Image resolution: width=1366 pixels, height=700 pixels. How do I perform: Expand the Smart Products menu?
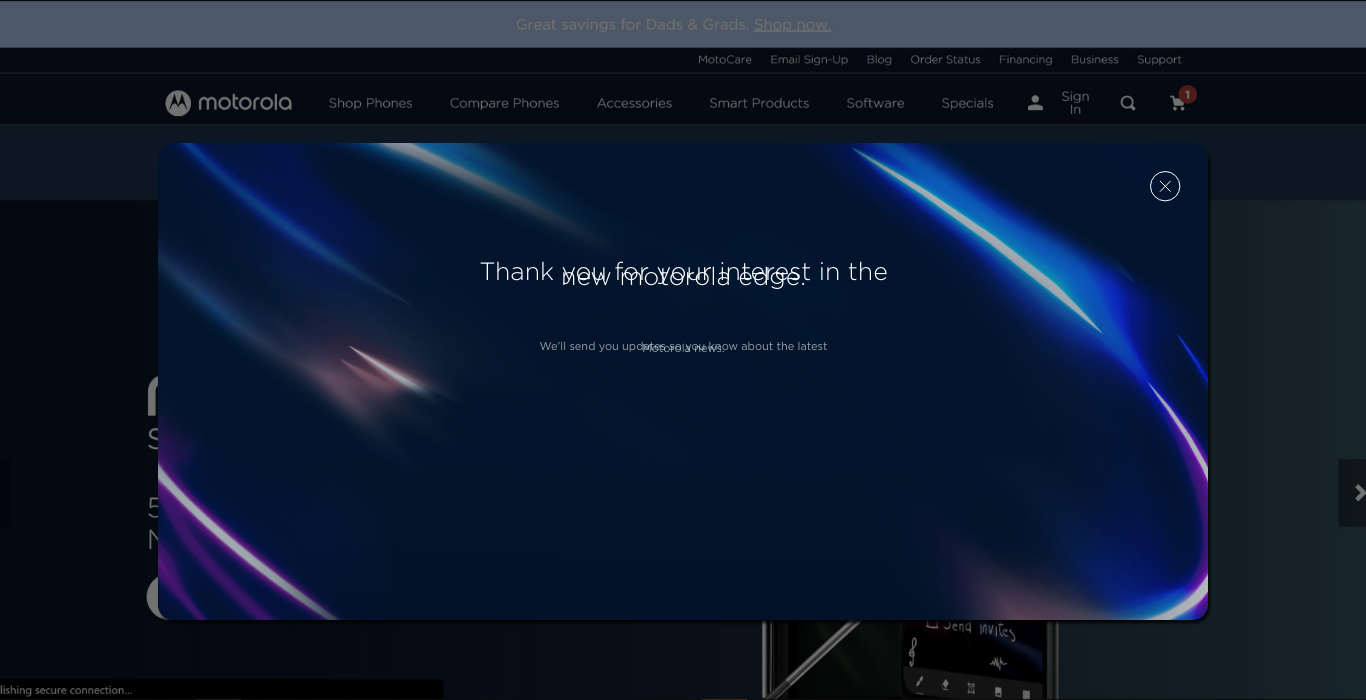coord(759,103)
